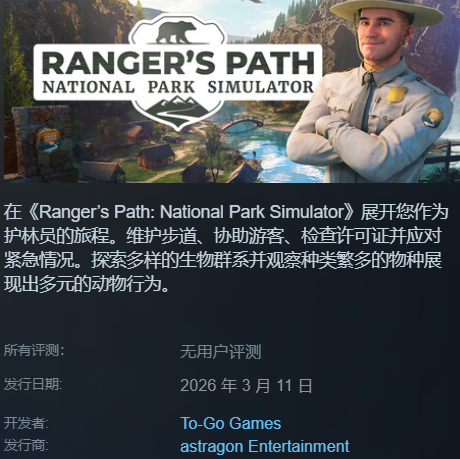Click the mountain emblem below the logo

176,108
